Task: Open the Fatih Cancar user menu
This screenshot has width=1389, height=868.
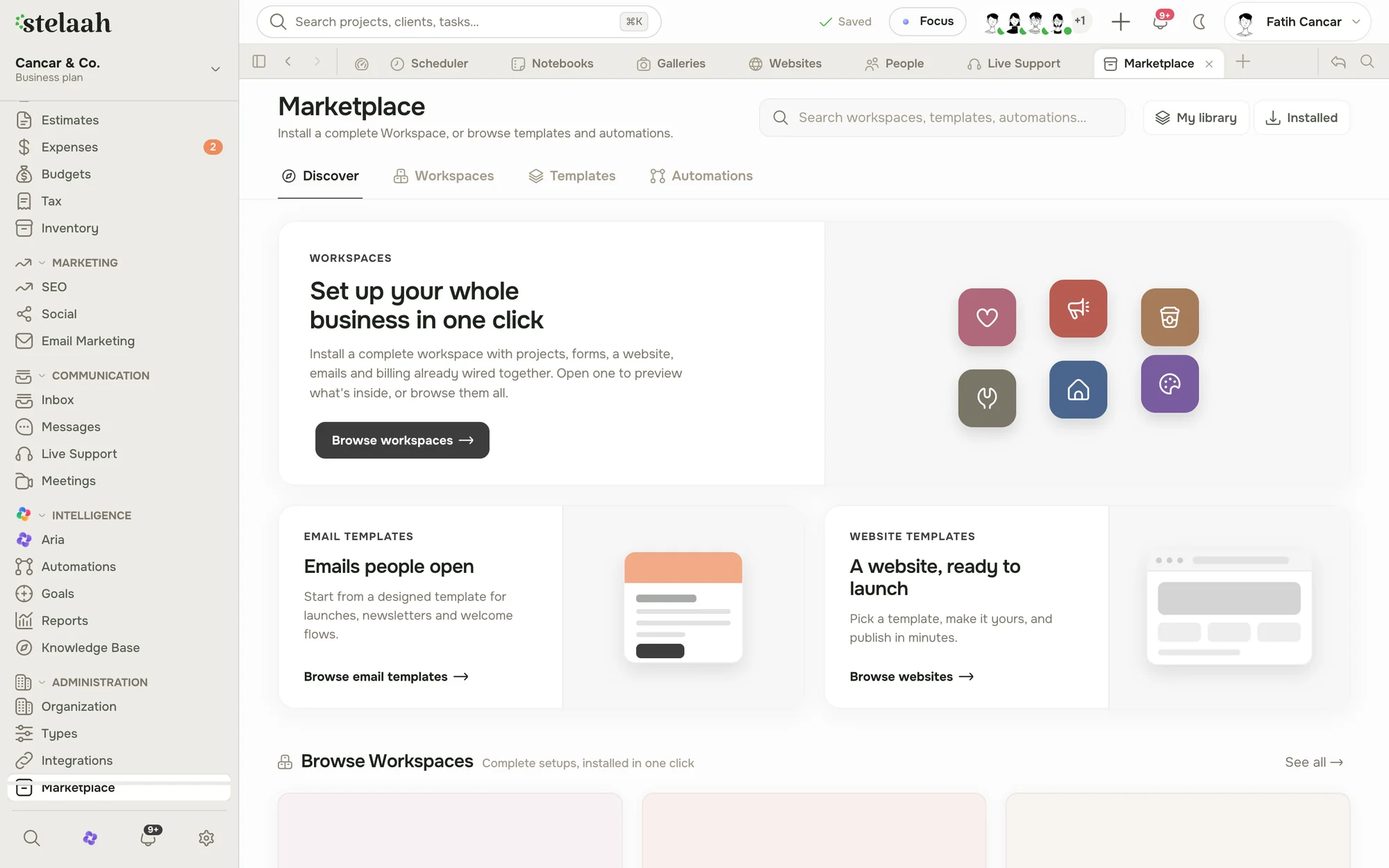Action: click(1297, 22)
